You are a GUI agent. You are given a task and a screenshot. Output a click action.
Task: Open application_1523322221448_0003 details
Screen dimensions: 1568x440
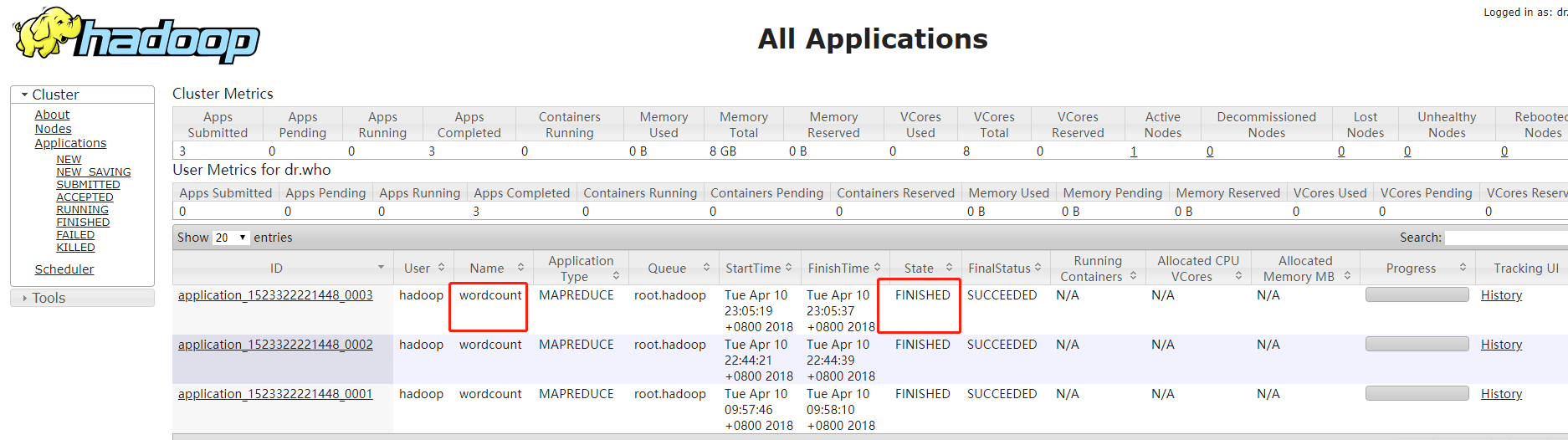(x=275, y=295)
